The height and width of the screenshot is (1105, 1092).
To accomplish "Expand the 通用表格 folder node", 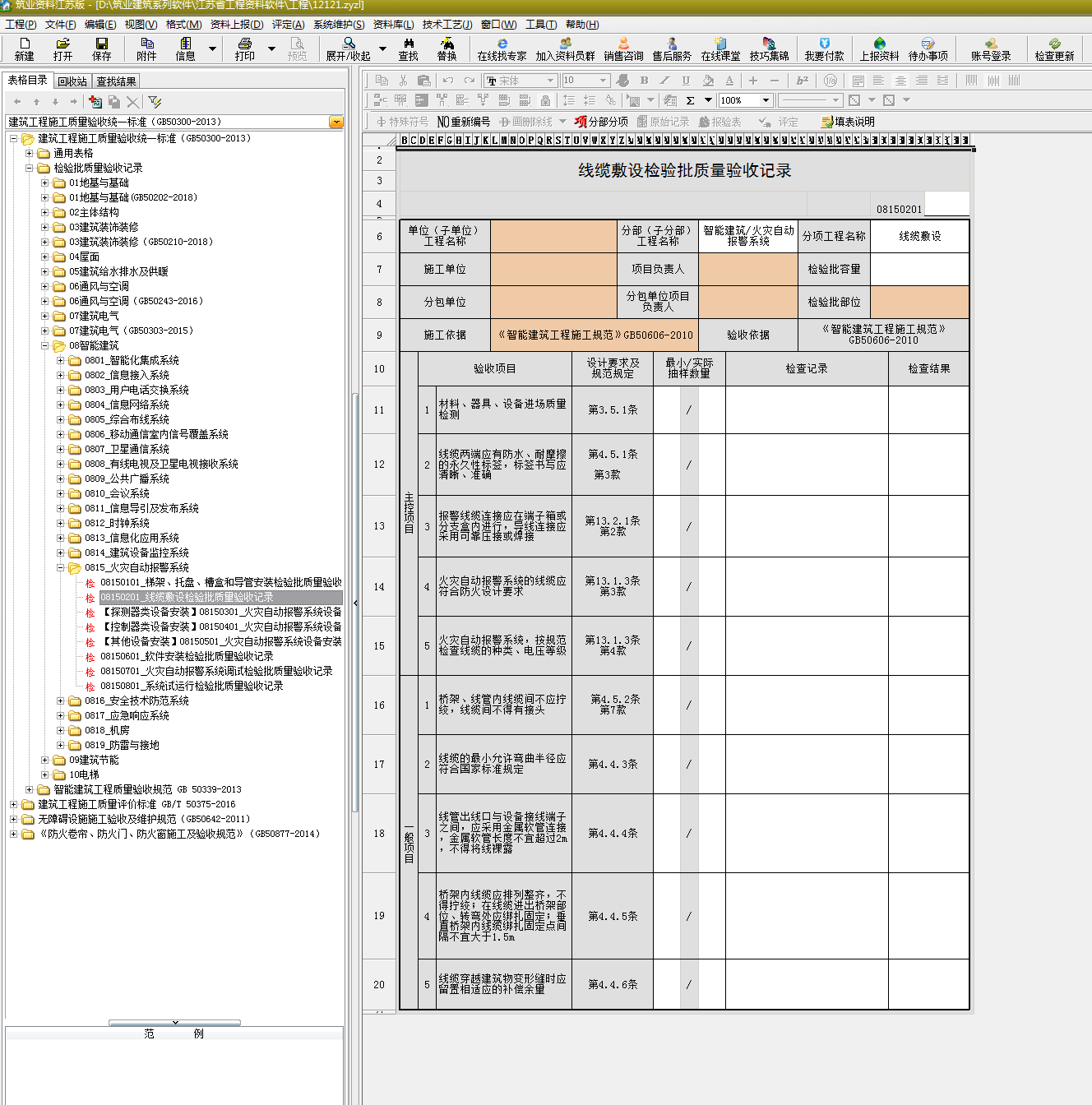I will tap(30, 153).
